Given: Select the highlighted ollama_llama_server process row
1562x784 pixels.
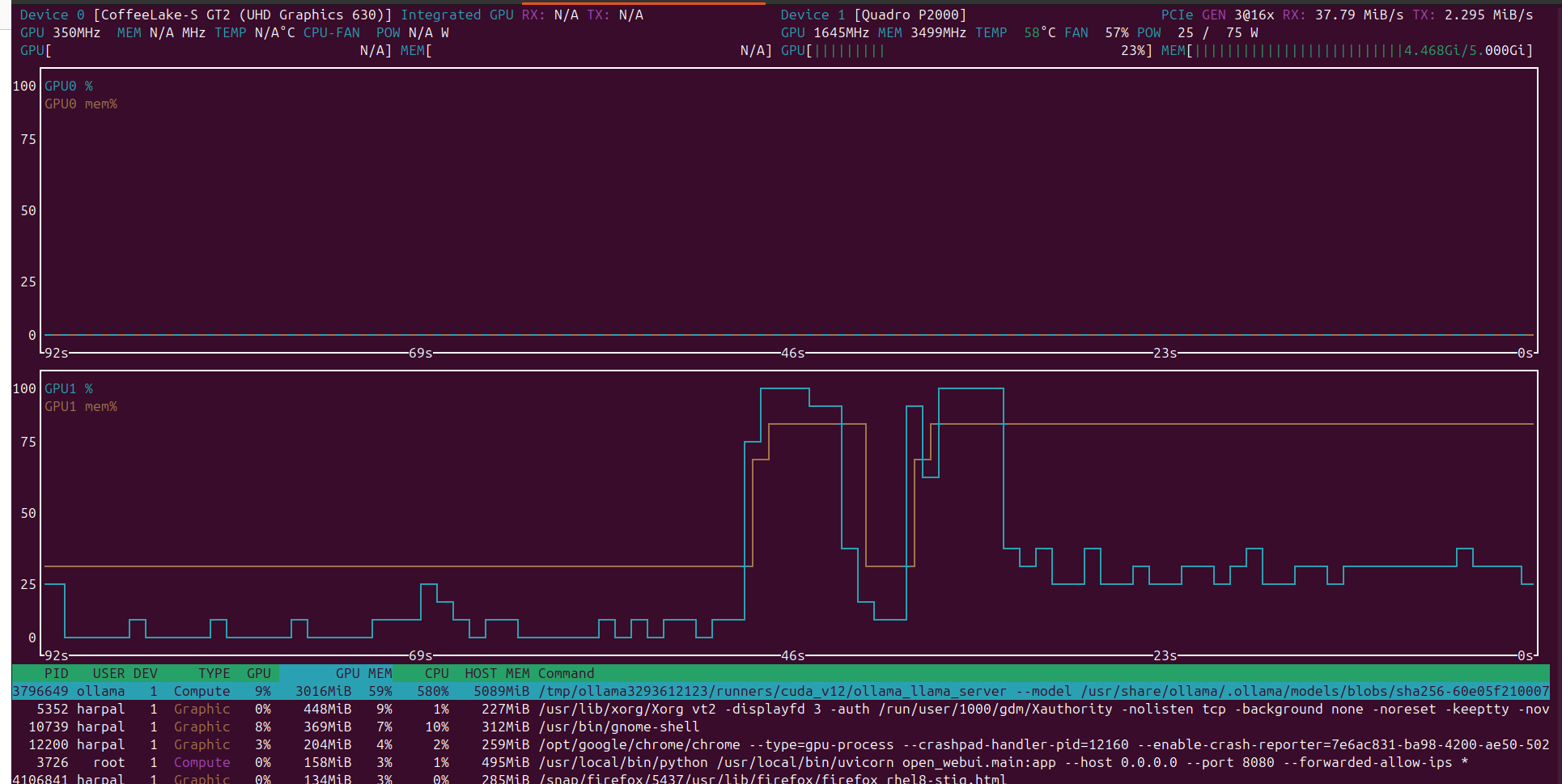Looking at the screenshot, I should click(x=486, y=691).
